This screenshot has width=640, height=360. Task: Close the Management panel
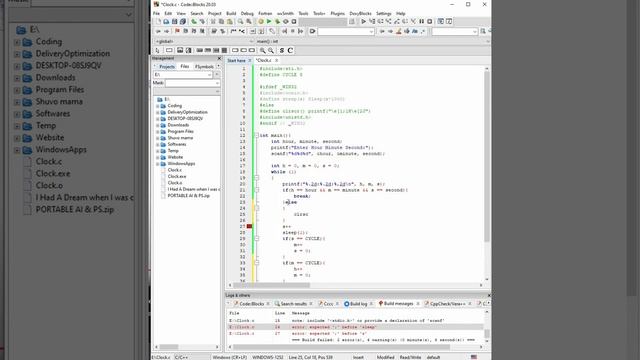pos(219,58)
